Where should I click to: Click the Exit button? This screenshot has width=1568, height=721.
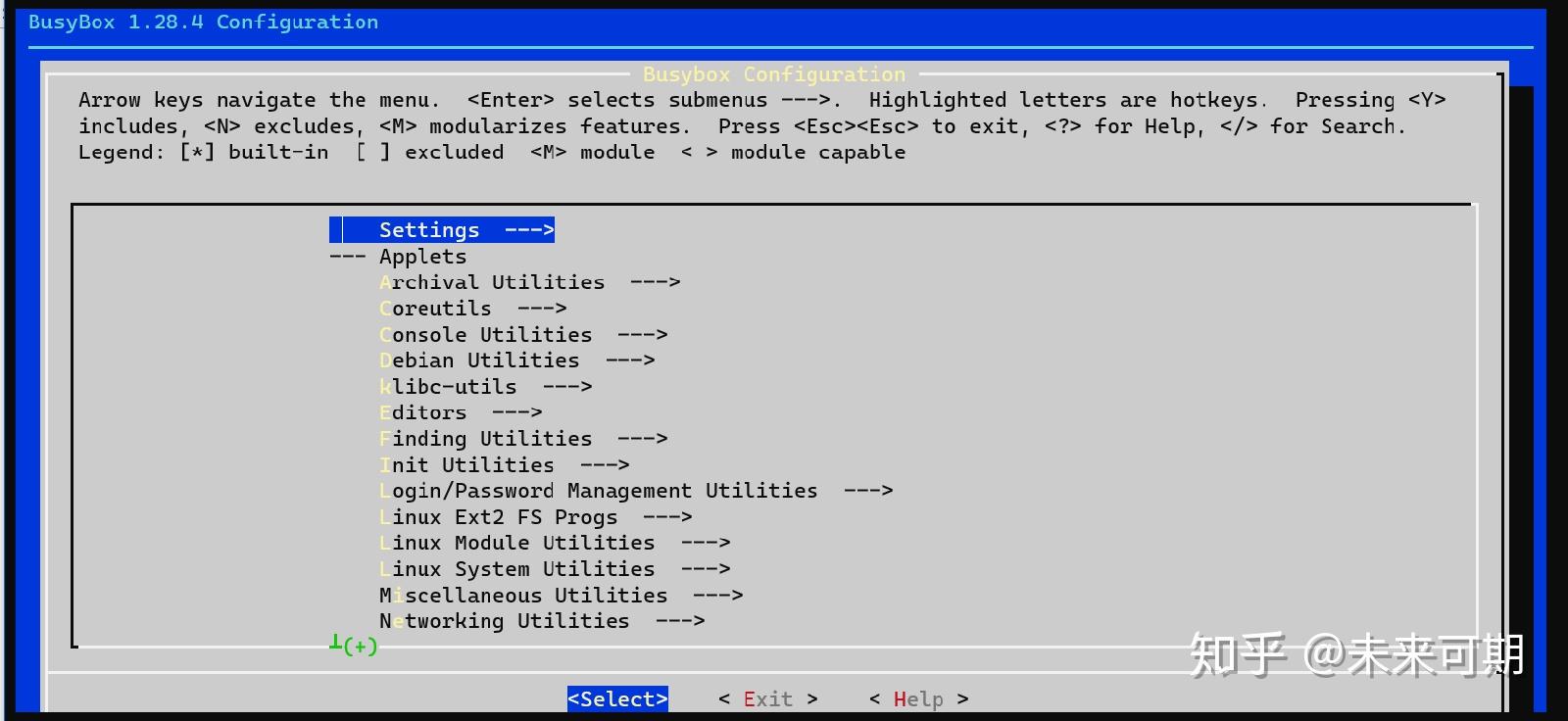pos(768,699)
